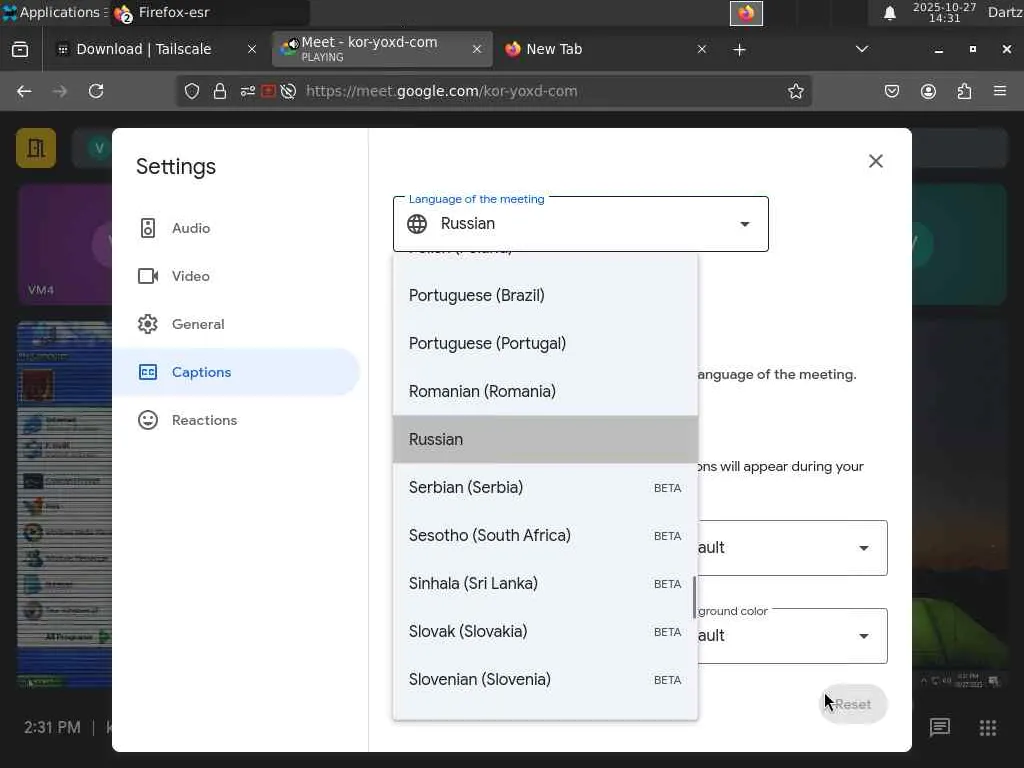Pick Slovak (Slovakia) in the language list
This screenshot has height=768, width=1024.
tap(468, 632)
